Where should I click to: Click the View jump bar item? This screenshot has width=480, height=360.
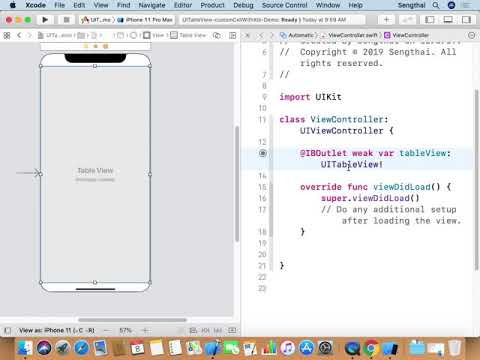click(x=154, y=35)
